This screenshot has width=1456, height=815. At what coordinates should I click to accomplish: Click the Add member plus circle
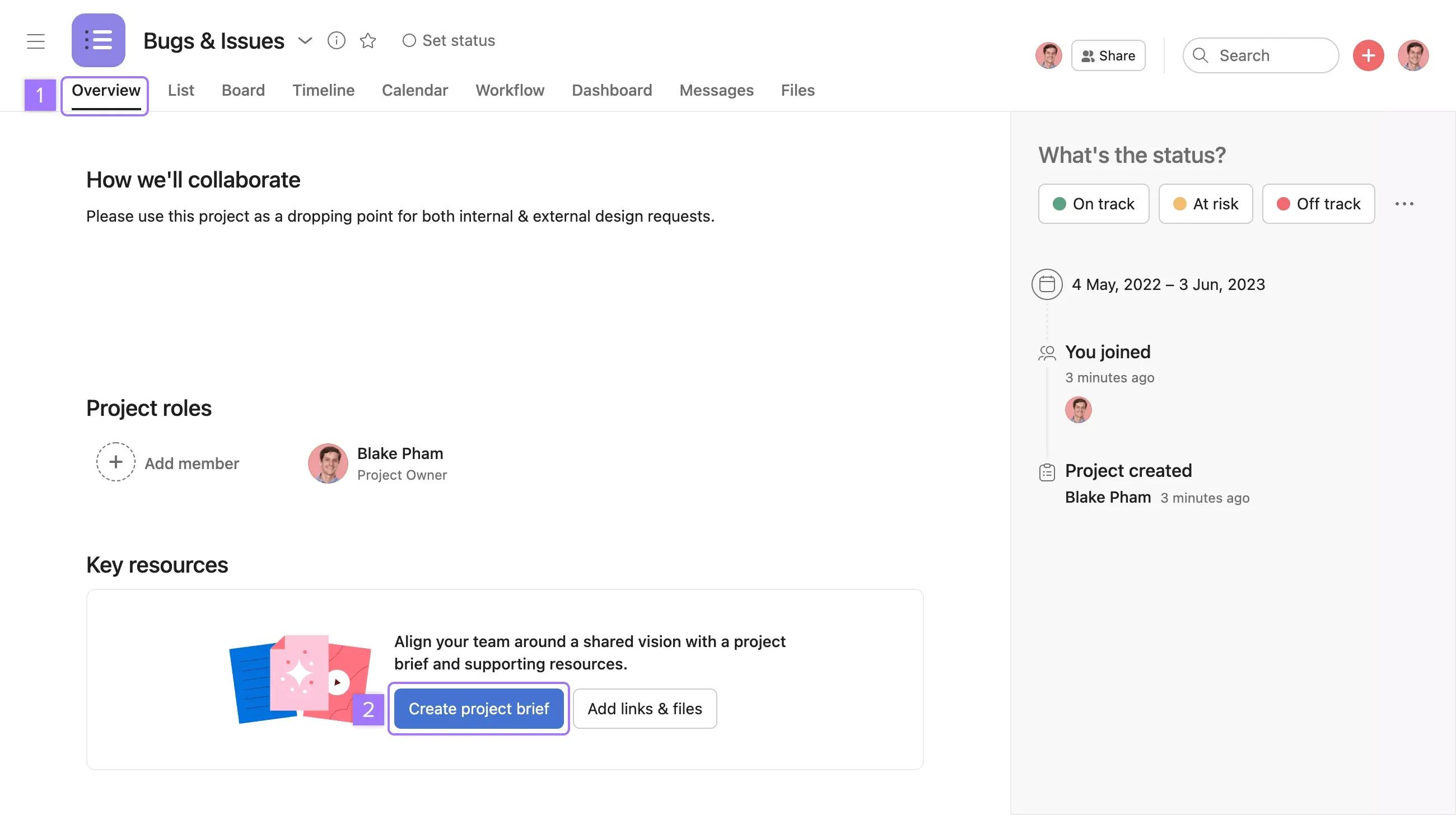[x=116, y=462]
